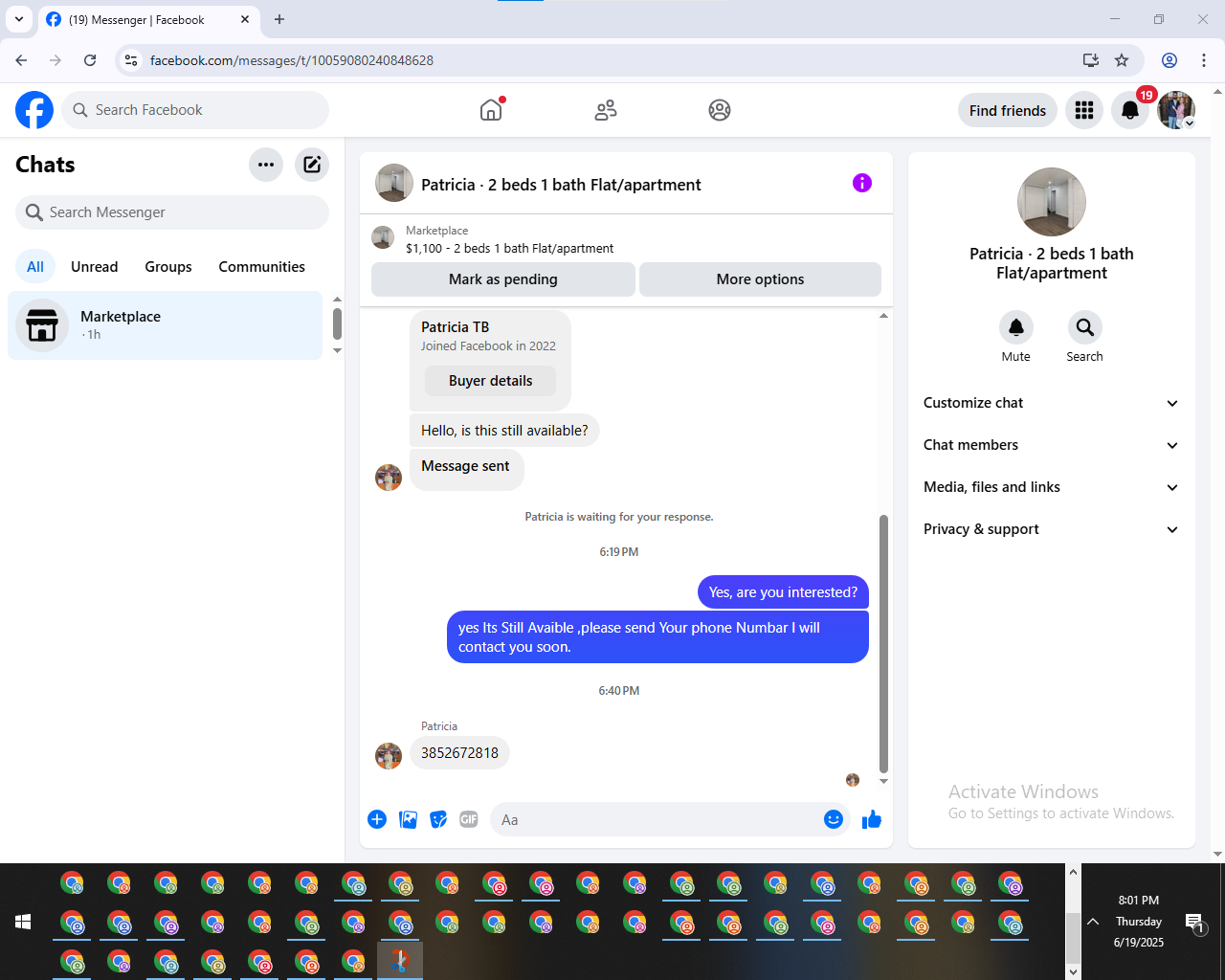
Task: Send a thumbs-up like
Action: coord(872,819)
